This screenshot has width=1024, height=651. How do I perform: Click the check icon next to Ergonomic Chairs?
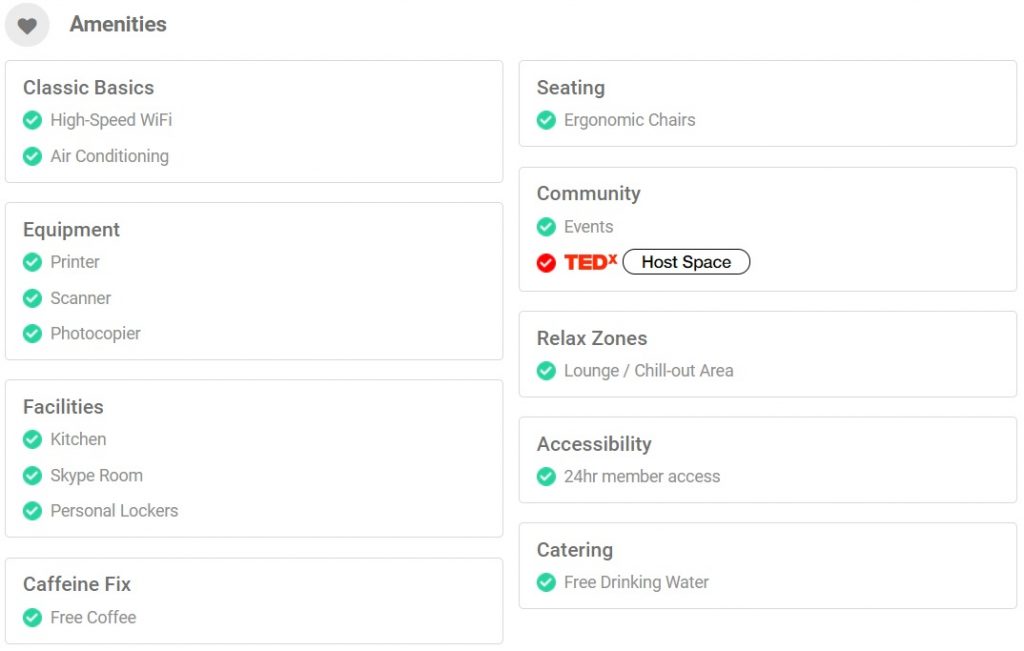546,120
